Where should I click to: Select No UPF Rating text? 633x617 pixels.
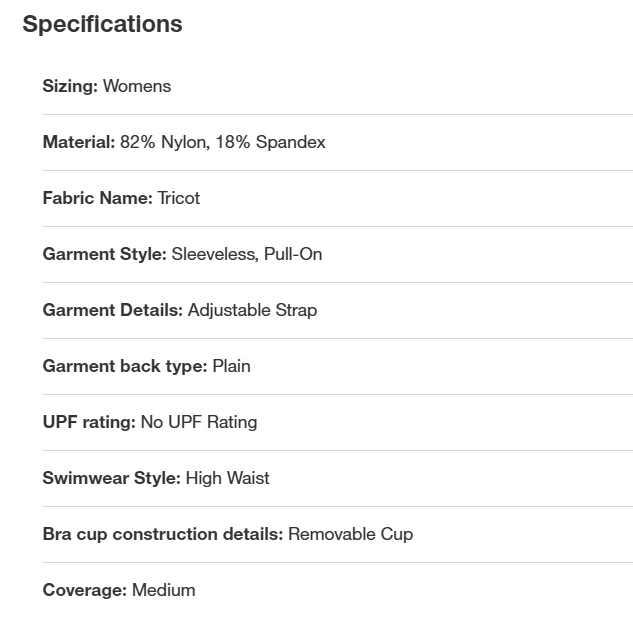point(199,422)
